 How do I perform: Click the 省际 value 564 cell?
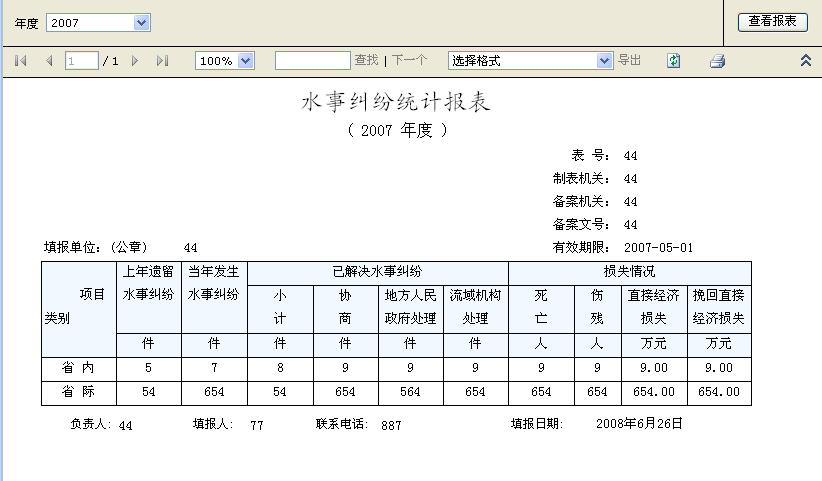pyautogui.click(x=410, y=392)
